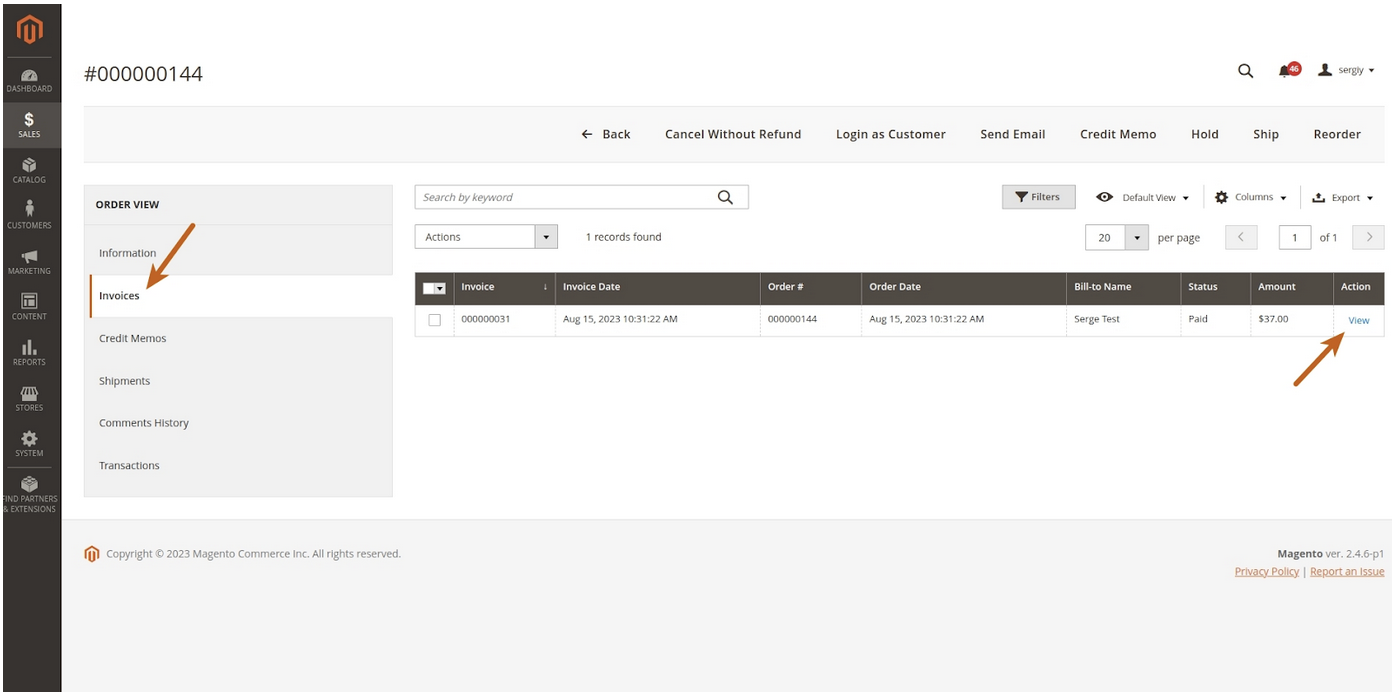Sort by the Status column header
This screenshot has height=696, width=1392.
[x=1215, y=288]
